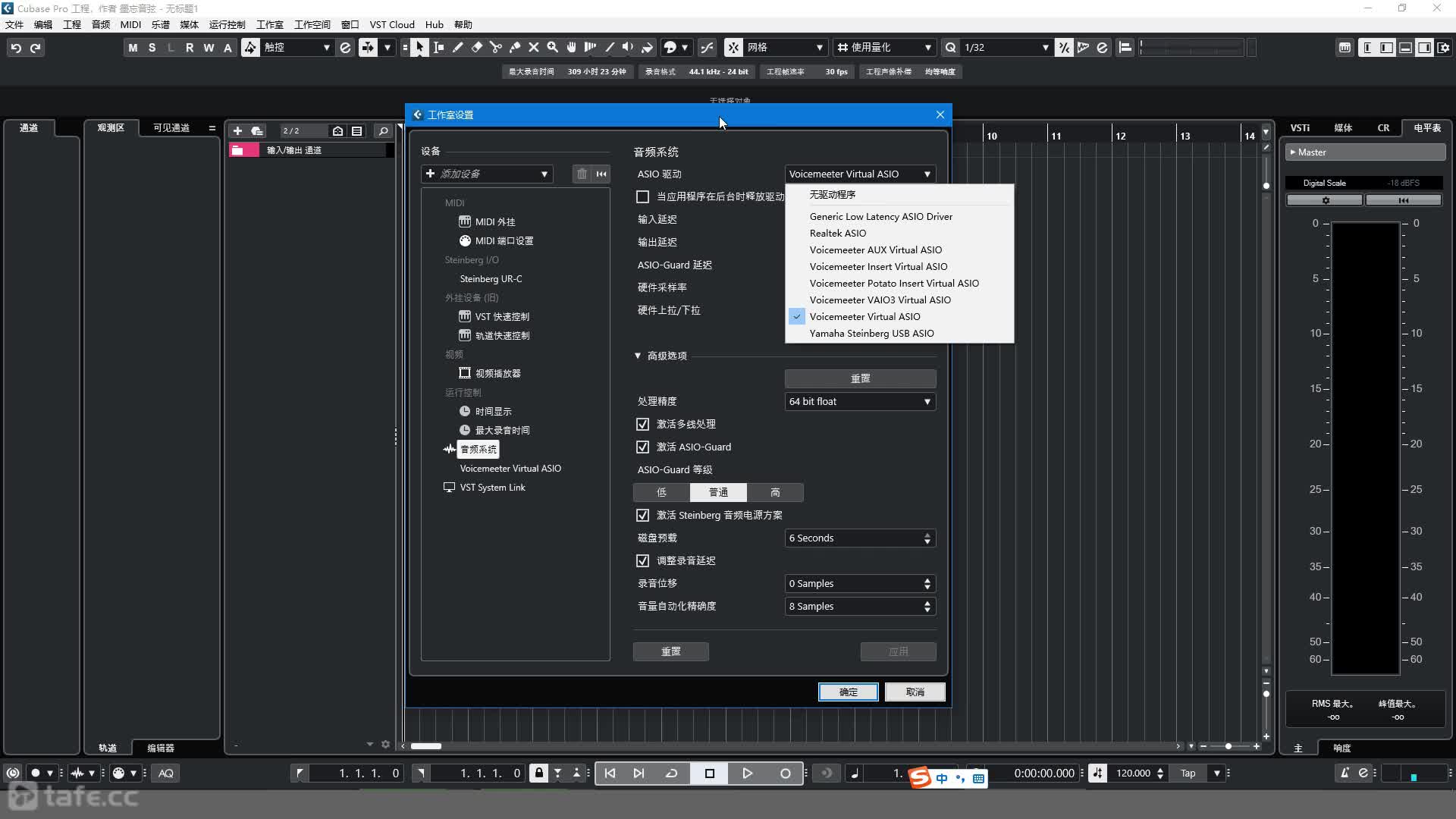
Task: Toggle 激活 ASIO-Guard checkbox
Action: click(x=643, y=447)
